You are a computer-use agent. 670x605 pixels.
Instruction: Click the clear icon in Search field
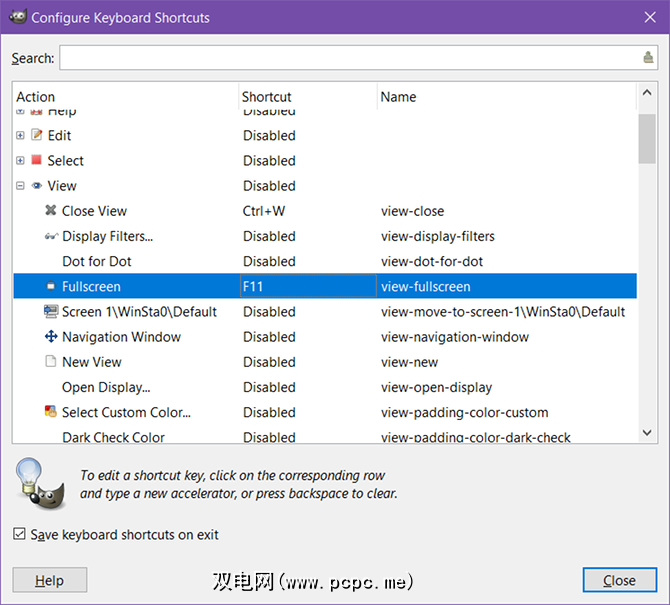pyautogui.click(x=648, y=57)
